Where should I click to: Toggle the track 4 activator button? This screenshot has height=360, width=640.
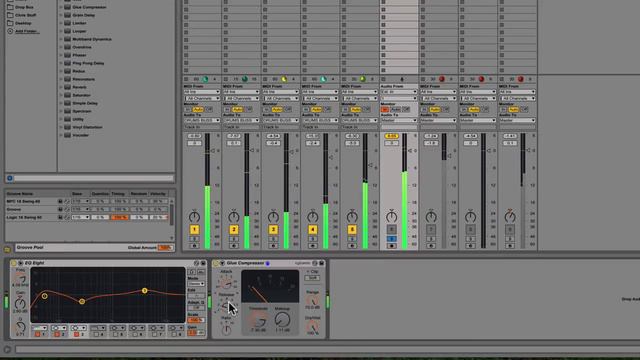pos(313,230)
